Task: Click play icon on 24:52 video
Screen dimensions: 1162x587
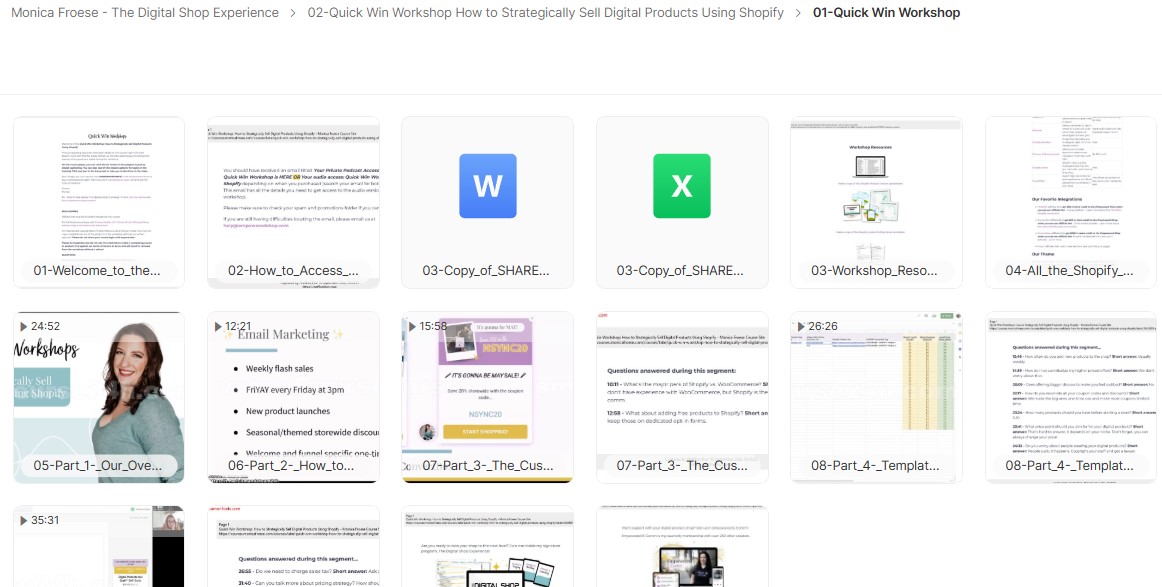Action: click(22, 326)
